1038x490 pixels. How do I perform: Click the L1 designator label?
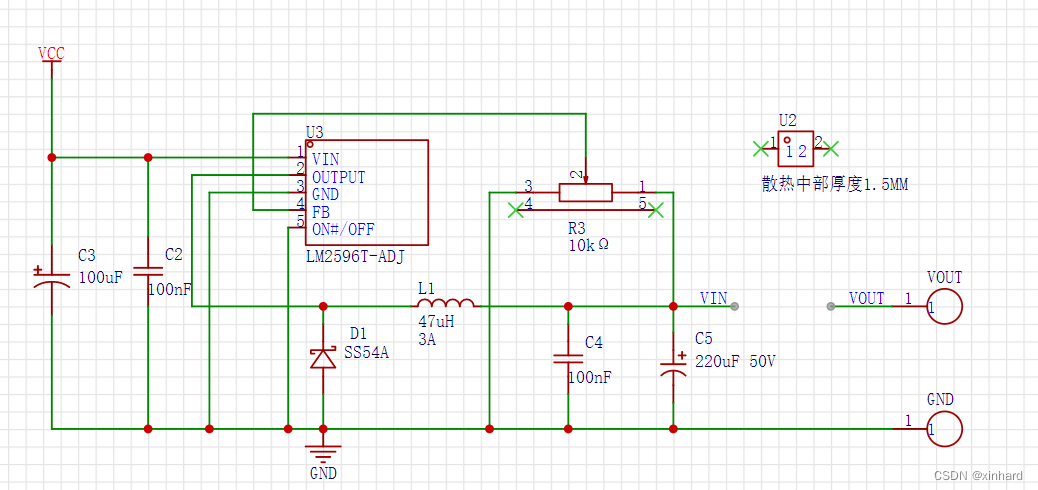pyautogui.click(x=427, y=289)
